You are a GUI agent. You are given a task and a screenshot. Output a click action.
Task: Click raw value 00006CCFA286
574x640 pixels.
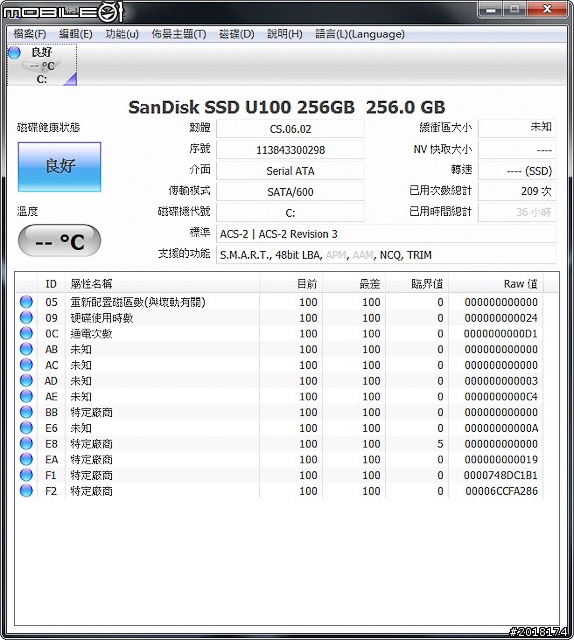pos(501,491)
